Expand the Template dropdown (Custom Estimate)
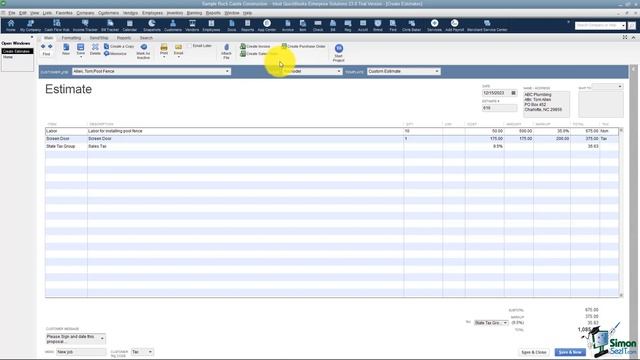This screenshot has height=360, width=640. 437,71
